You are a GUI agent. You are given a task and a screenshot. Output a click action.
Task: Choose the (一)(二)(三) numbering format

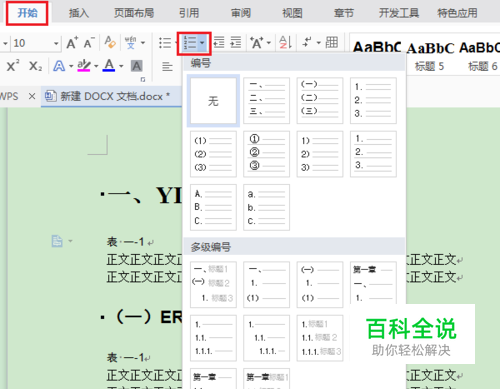click(320, 100)
